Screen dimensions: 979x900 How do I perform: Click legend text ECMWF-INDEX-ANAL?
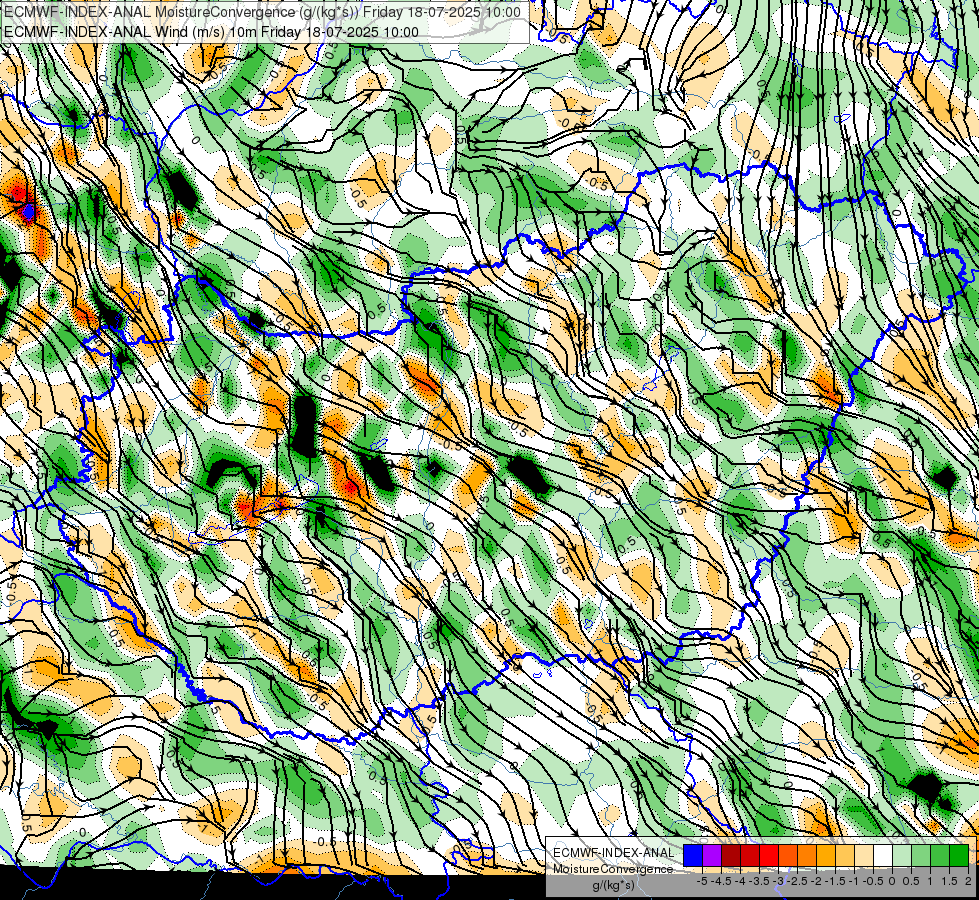click(614, 853)
